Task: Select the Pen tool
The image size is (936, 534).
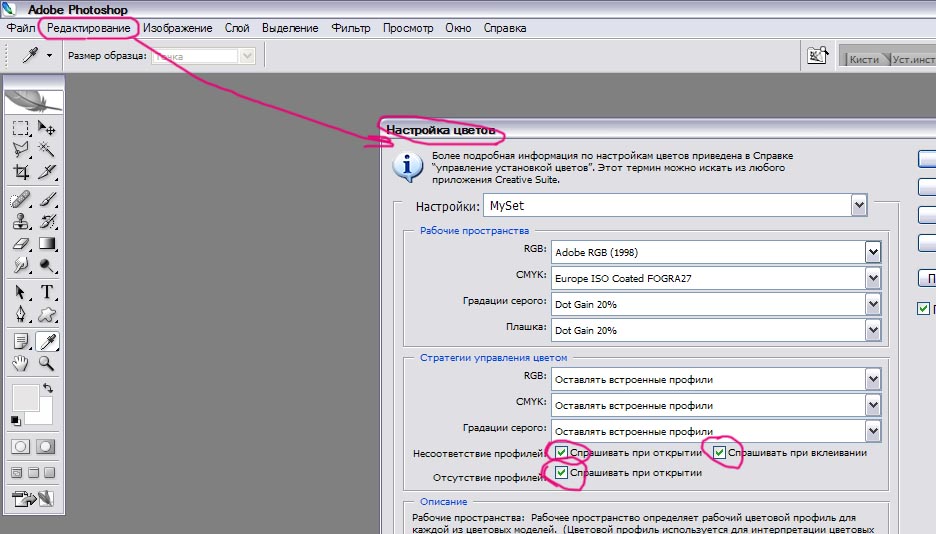Action: 20,314
